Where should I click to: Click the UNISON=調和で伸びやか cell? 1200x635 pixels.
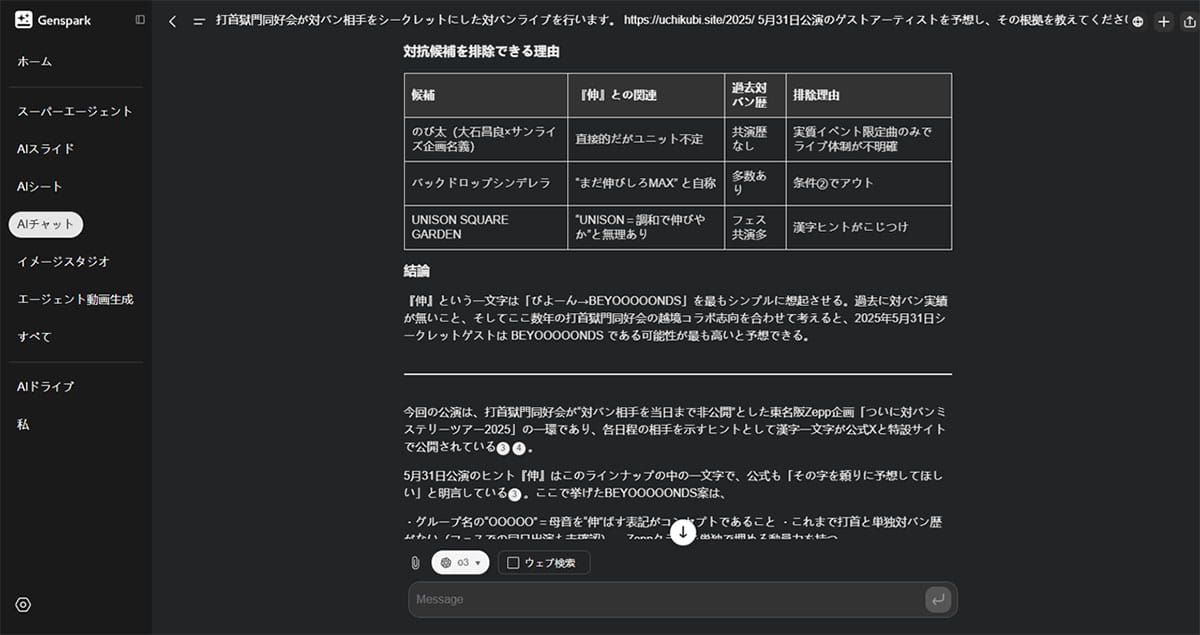coord(646,227)
